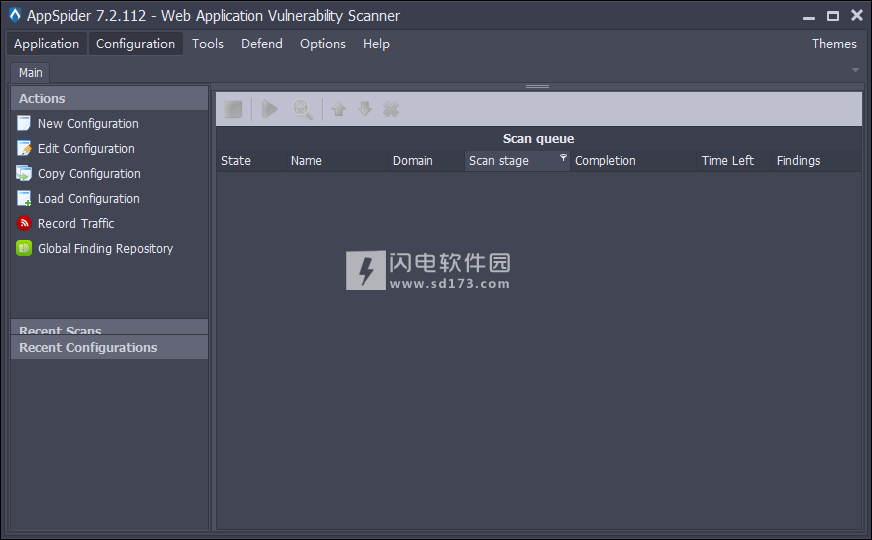Click the Completion column header
The image size is (872, 540).
(633, 161)
